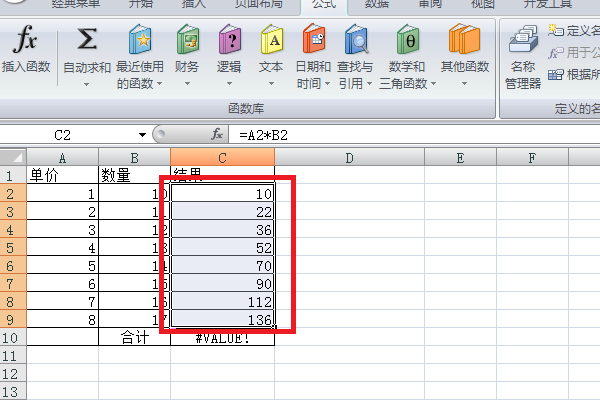Select row 12 header
The image size is (600, 400).
coord(13,374)
